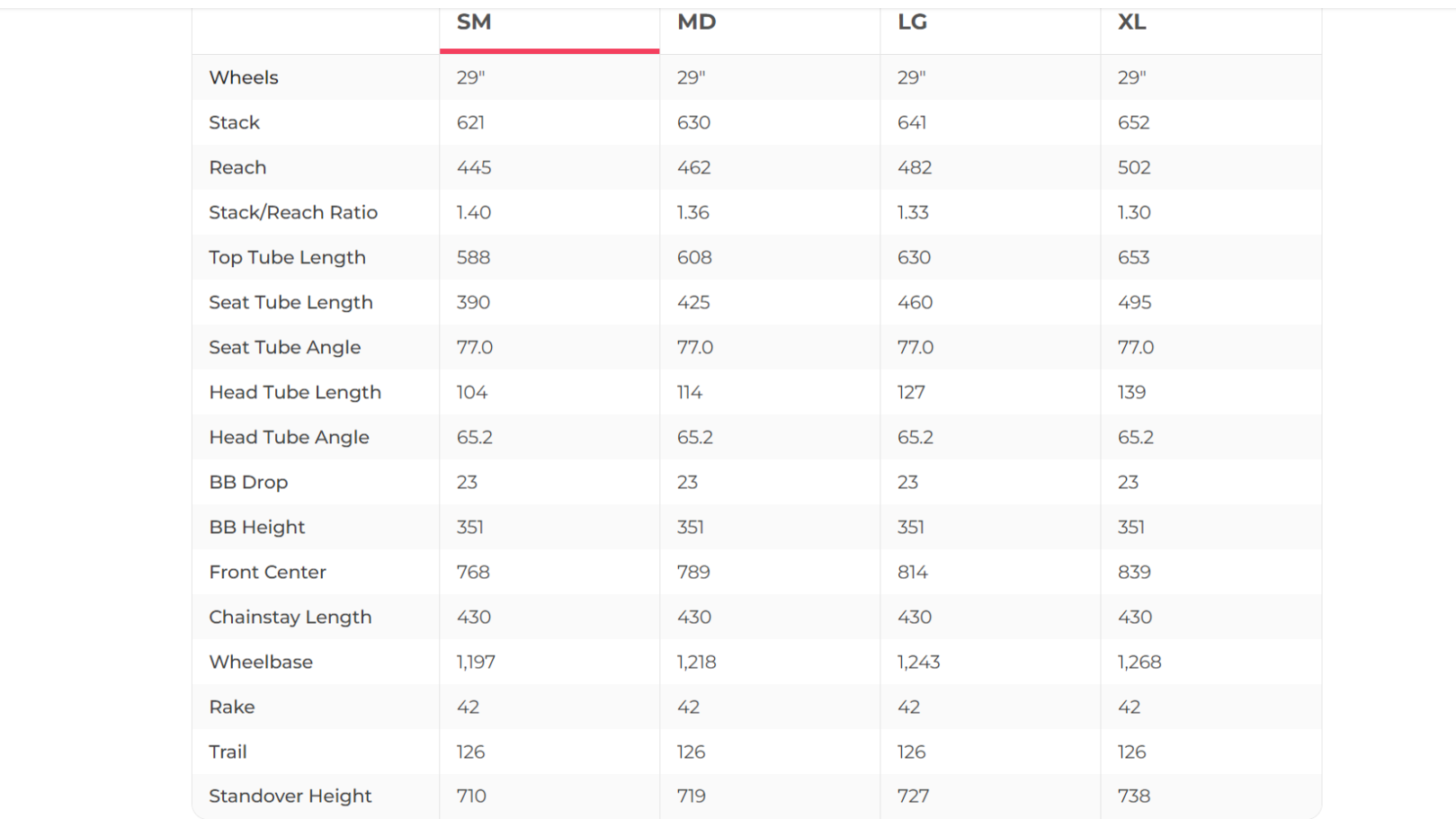
Task: Choose the LG size column header
Action: (x=912, y=22)
